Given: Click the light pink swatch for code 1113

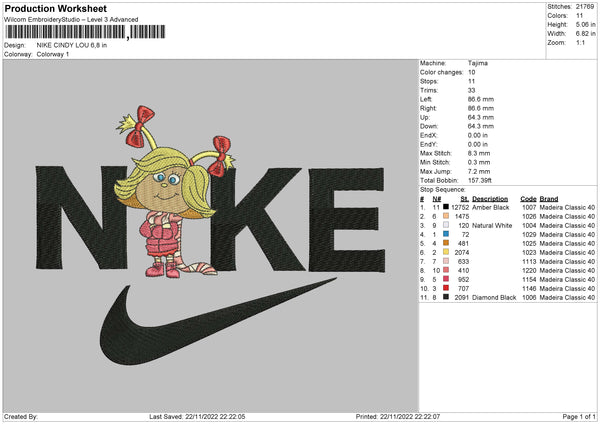Looking at the screenshot, I should point(446,261).
